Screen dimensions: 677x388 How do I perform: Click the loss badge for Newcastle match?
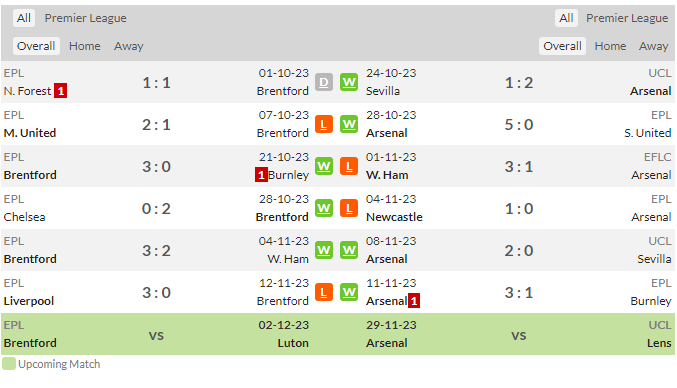[349, 208]
